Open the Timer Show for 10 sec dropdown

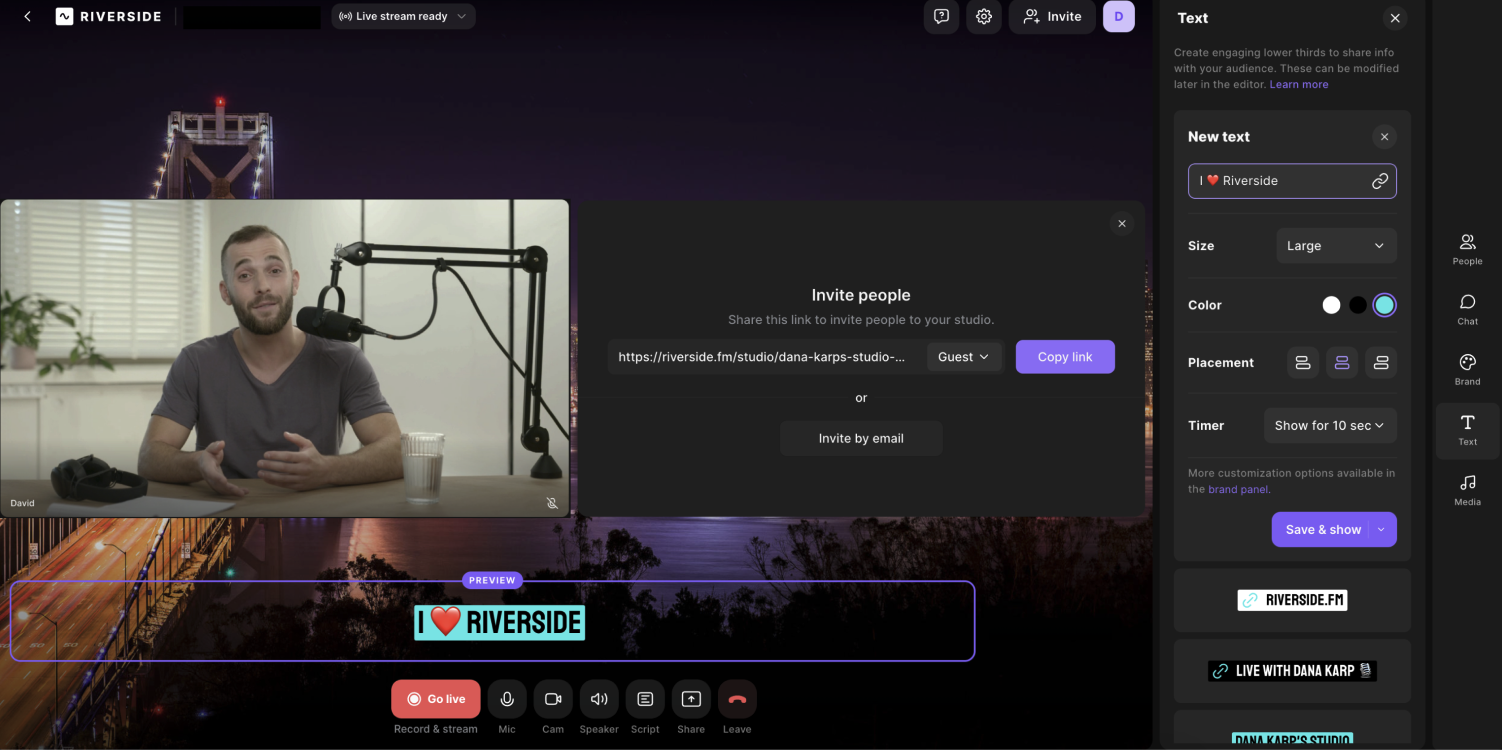[1330, 425]
